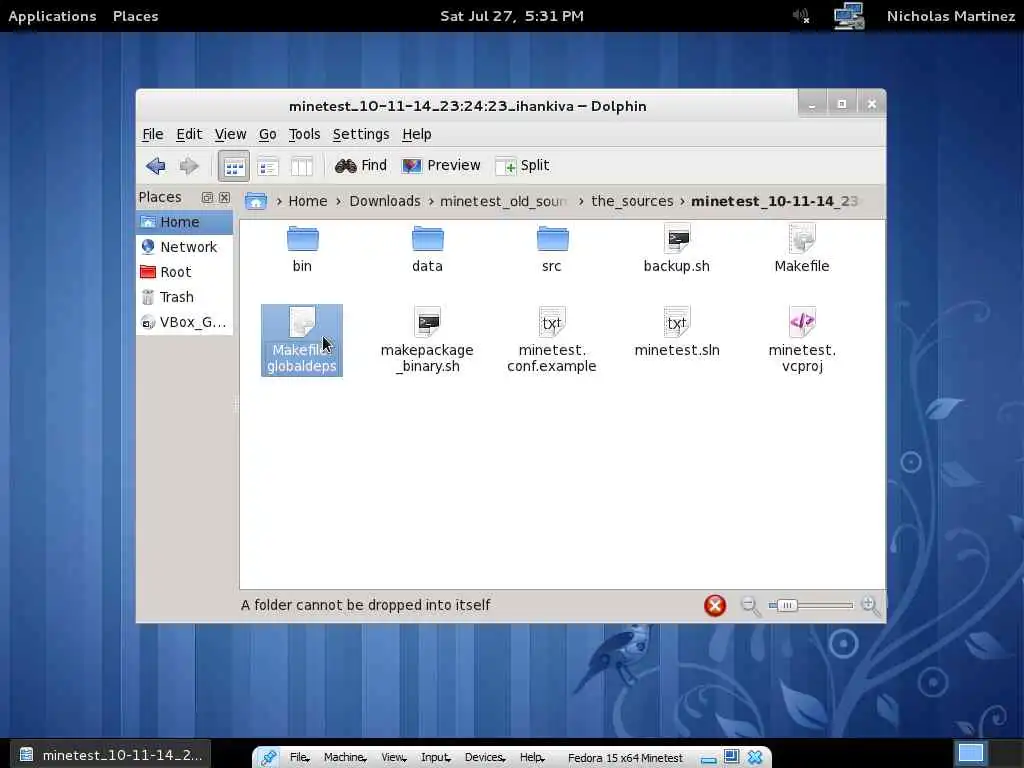Dismiss the red error icon in status bar
The image size is (1024, 768).
(715, 605)
